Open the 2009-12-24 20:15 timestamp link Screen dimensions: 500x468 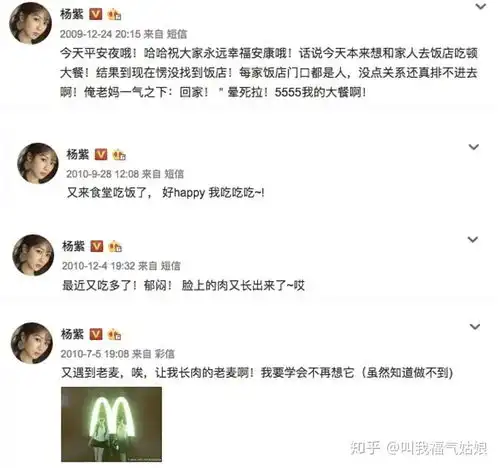click(x=100, y=34)
